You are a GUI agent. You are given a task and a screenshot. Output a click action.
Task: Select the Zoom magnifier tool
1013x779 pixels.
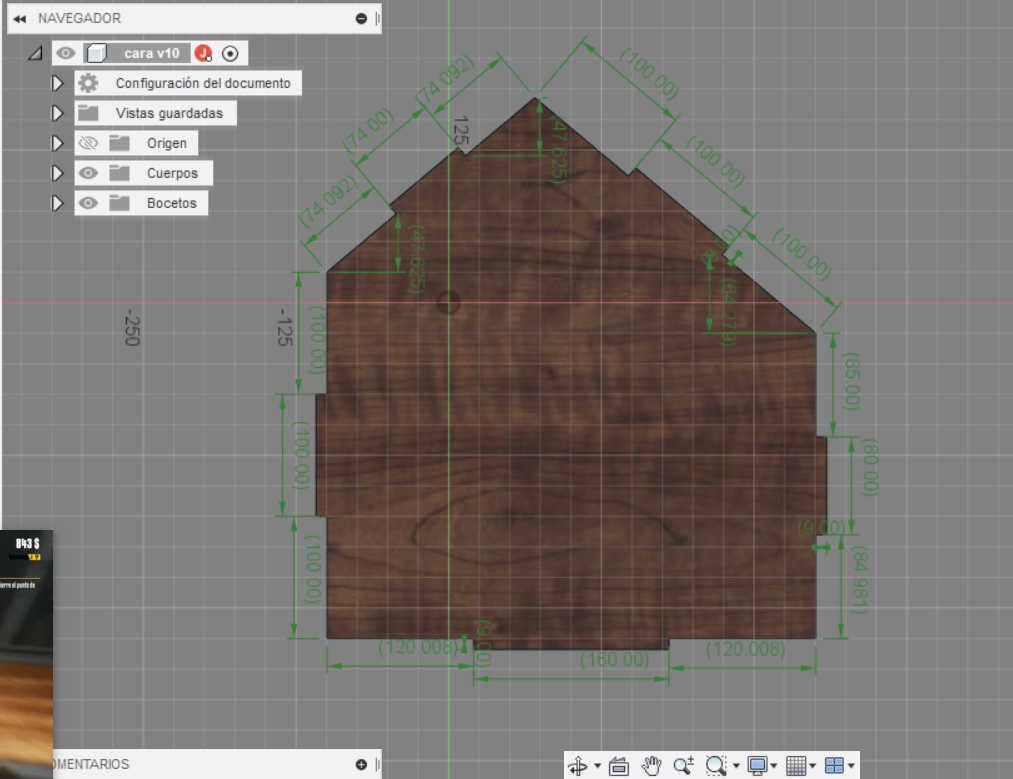[684, 766]
